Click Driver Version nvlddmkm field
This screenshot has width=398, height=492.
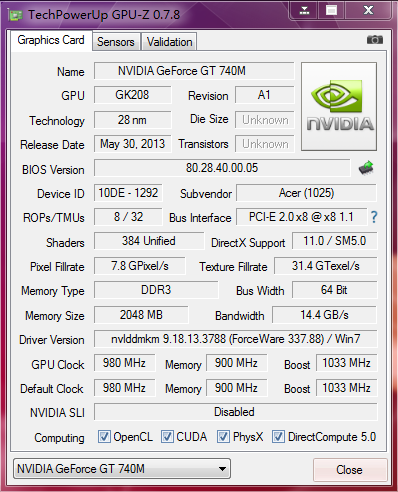(x=236, y=339)
